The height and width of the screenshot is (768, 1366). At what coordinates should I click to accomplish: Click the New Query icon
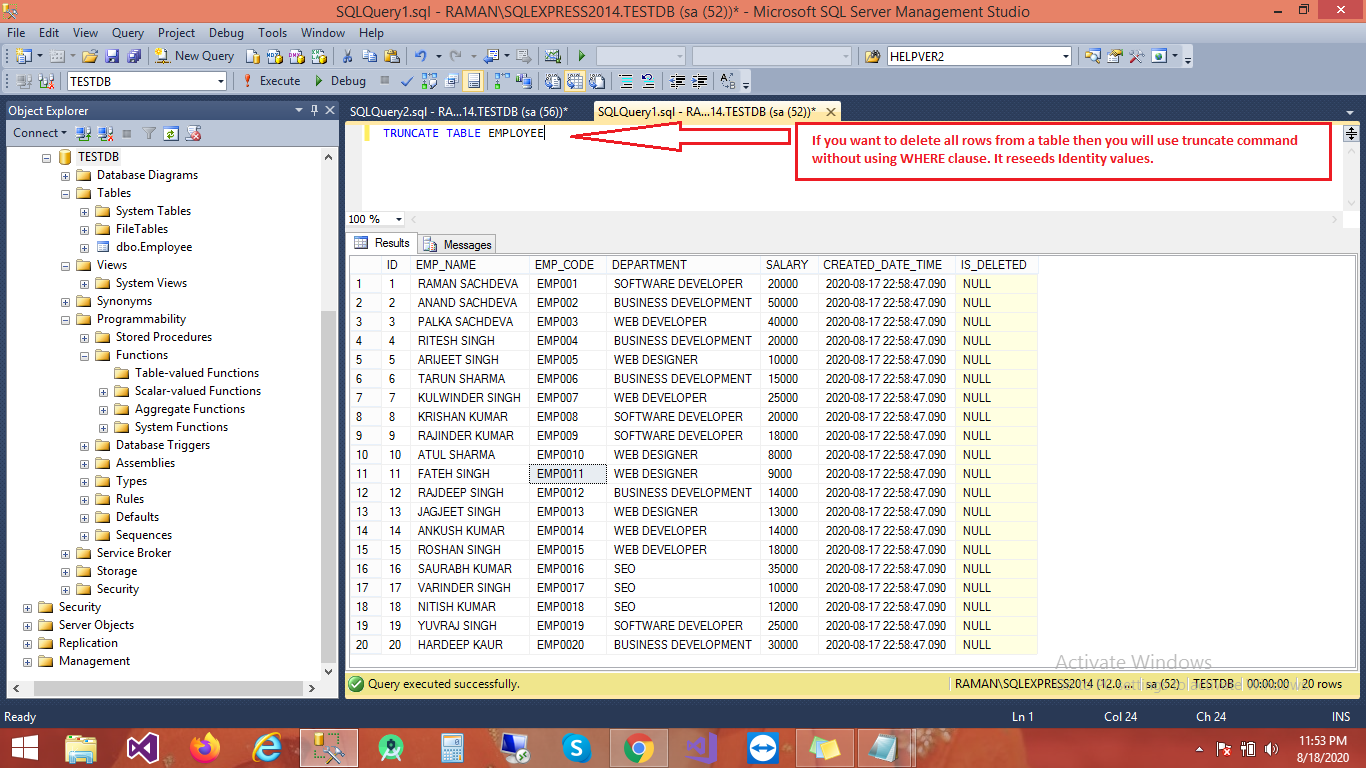162,56
